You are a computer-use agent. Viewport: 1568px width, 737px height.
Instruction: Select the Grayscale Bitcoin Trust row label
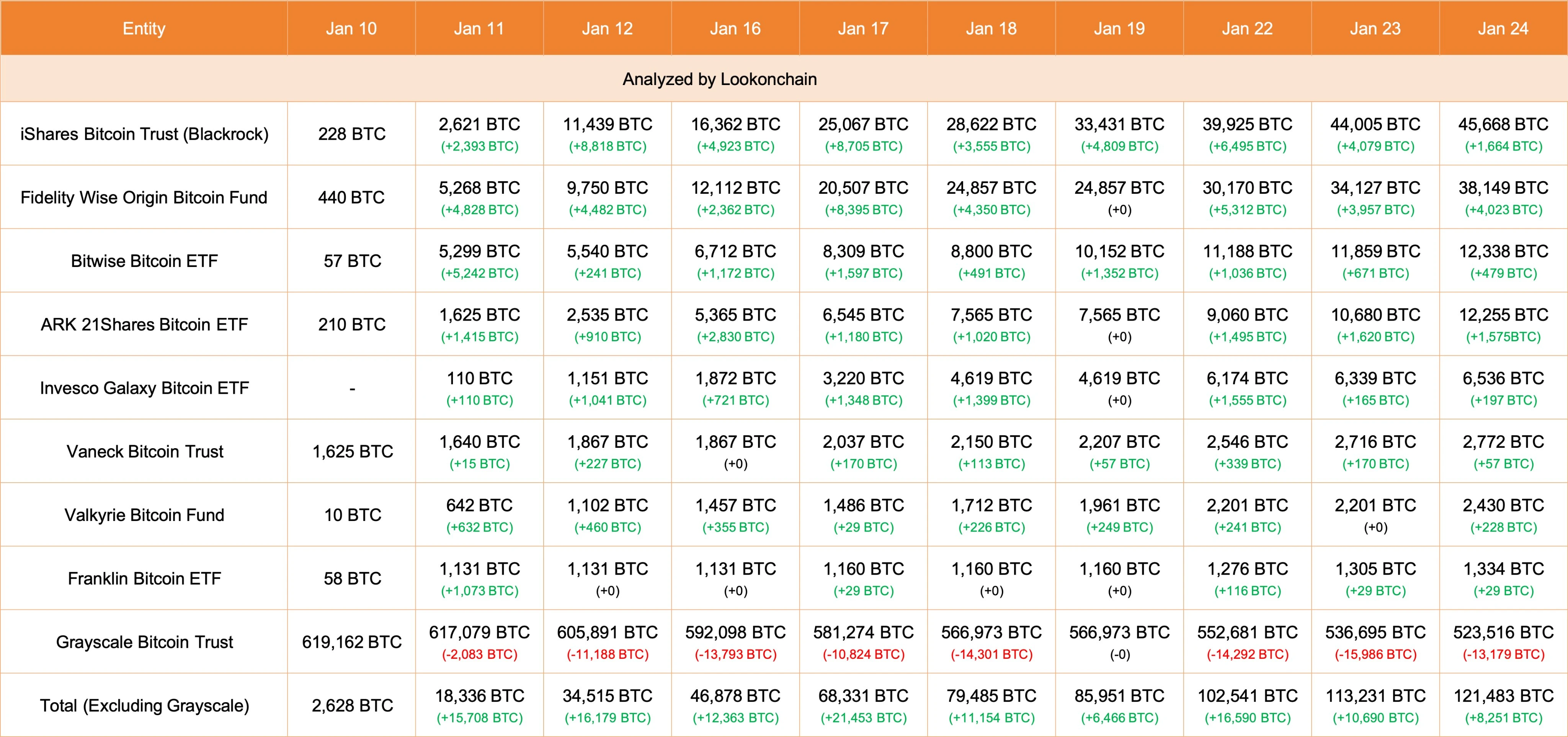click(144, 642)
